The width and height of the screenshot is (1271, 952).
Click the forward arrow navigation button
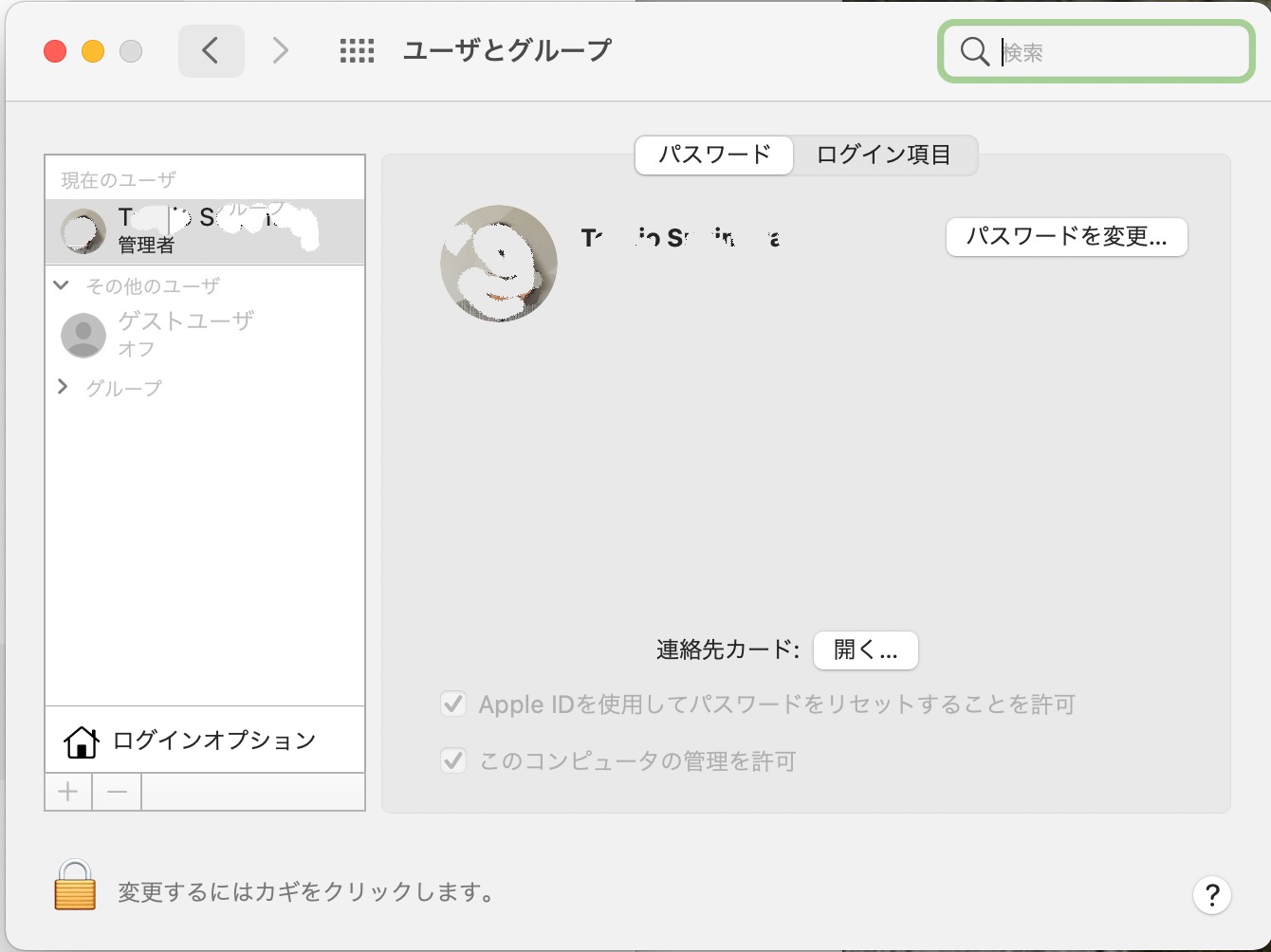pyautogui.click(x=280, y=50)
